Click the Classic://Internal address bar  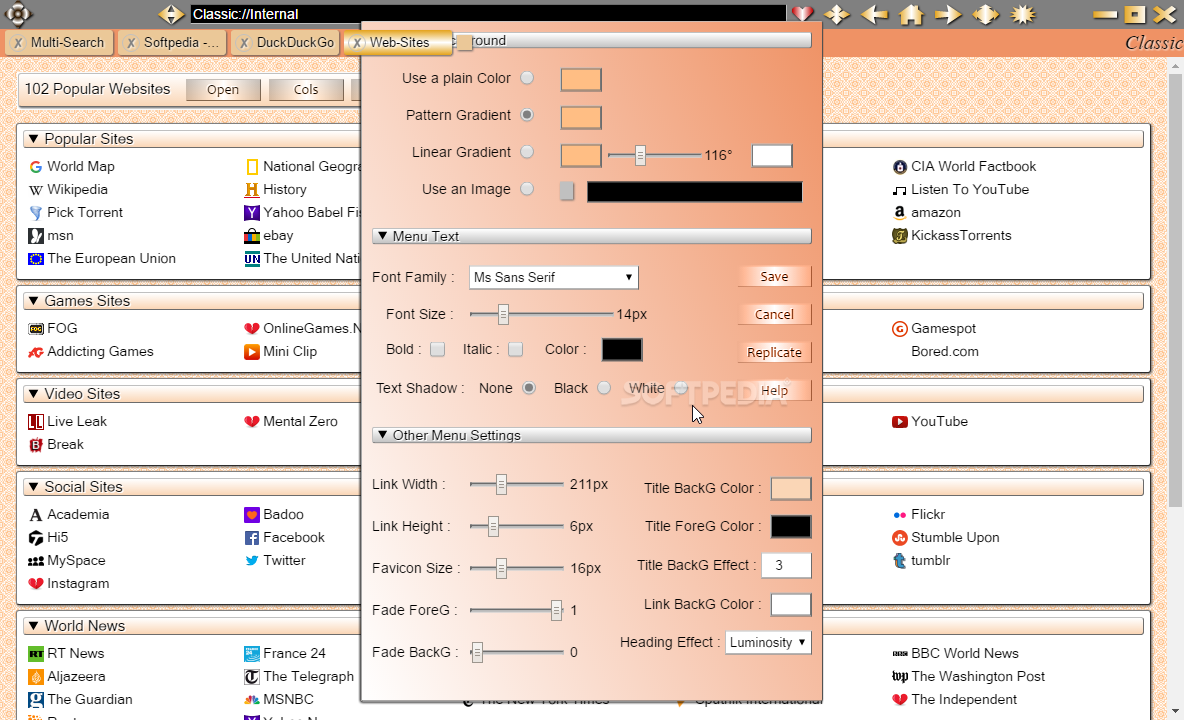[487, 14]
